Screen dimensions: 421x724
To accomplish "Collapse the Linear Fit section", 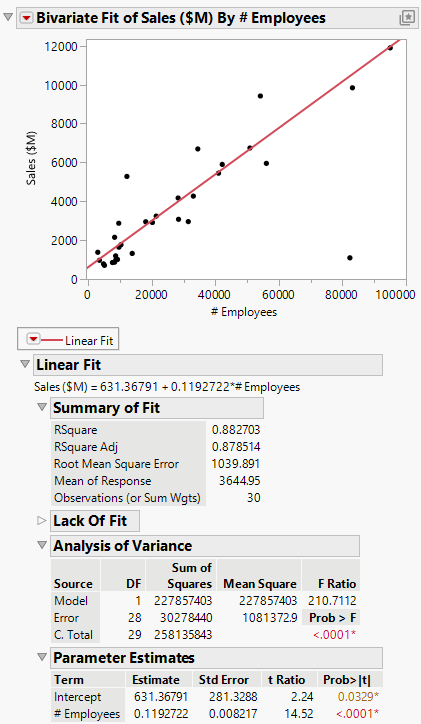I will (25, 364).
